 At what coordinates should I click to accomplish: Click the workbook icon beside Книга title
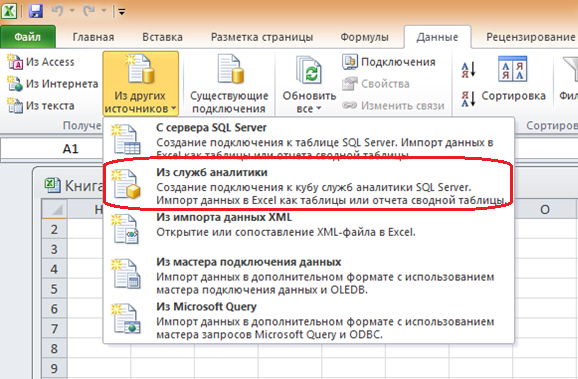[x=52, y=185]
